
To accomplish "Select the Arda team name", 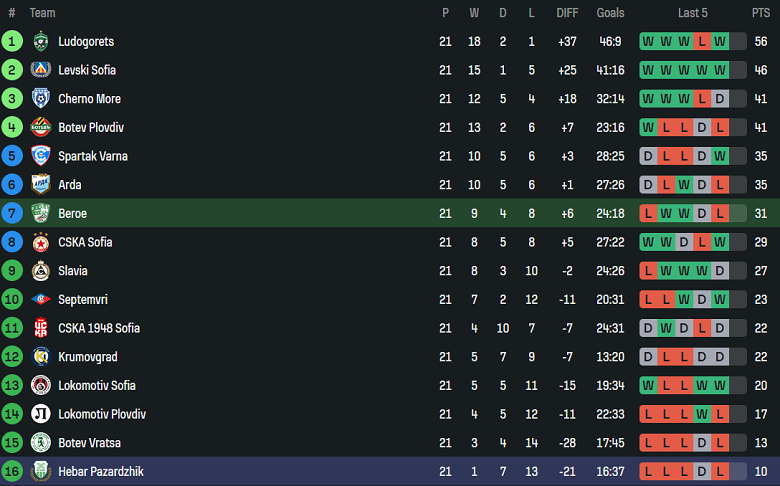I will 70,185.
